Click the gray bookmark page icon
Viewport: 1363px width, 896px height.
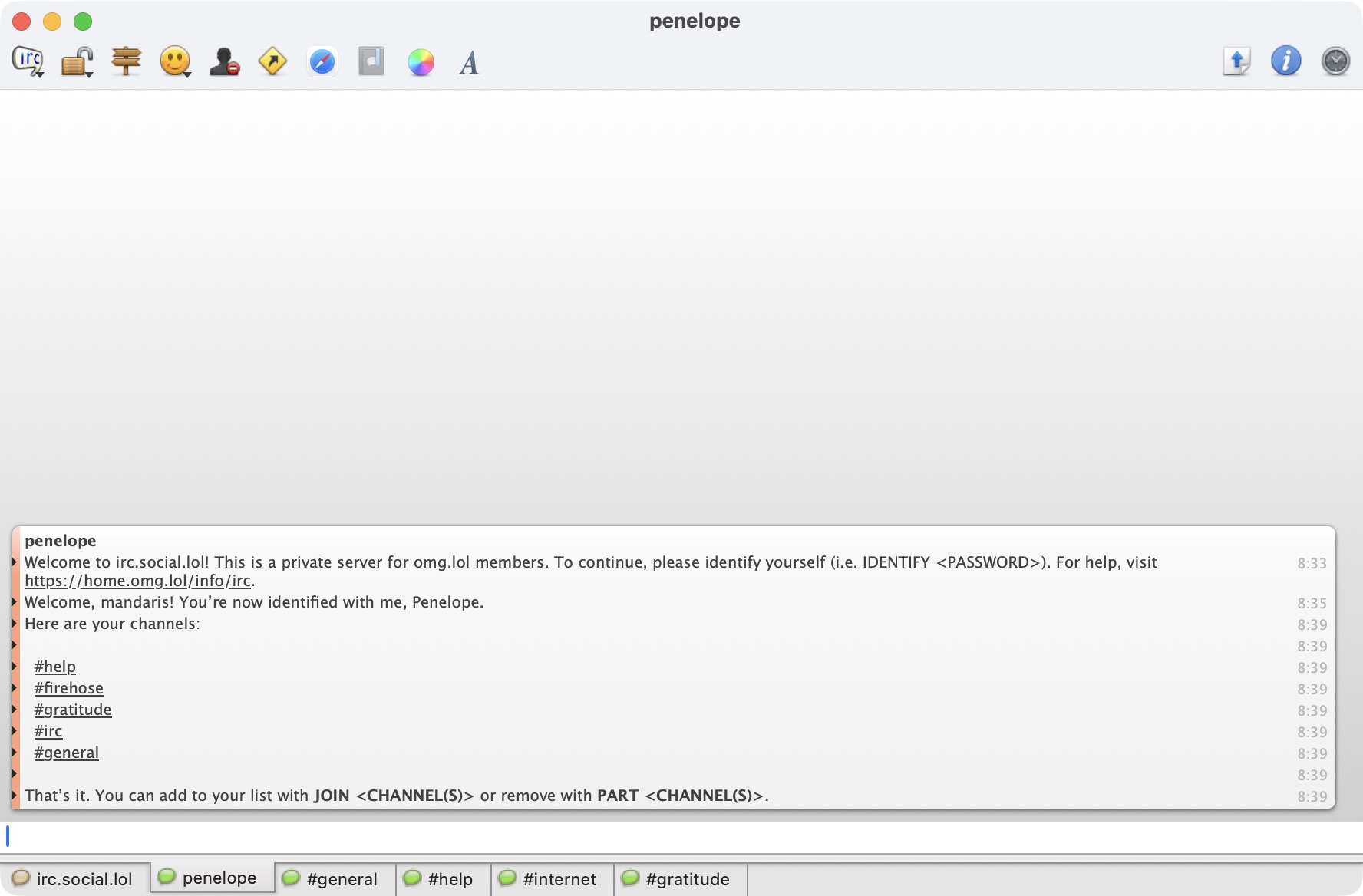pos(371,61)
